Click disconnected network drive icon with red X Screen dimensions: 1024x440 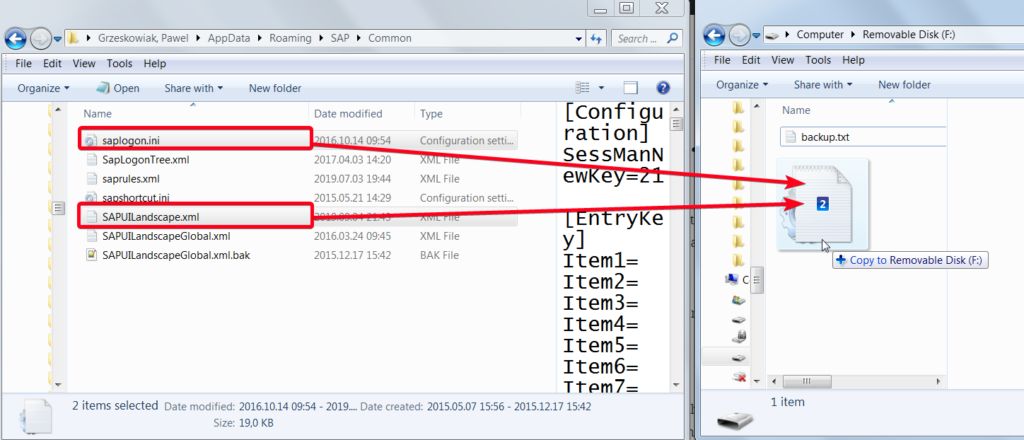(739, 377)
